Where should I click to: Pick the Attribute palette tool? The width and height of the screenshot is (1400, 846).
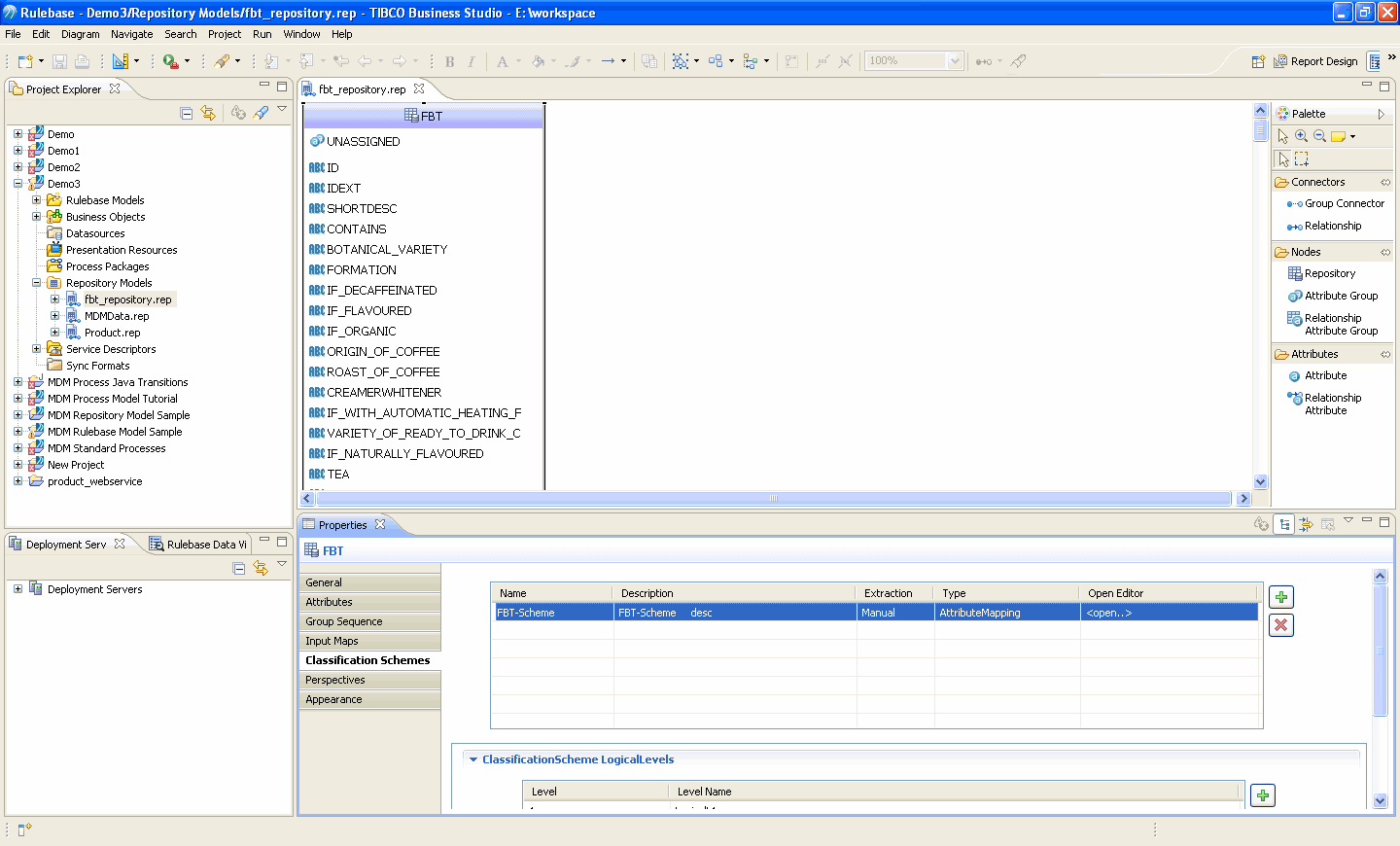[x=1317, y=375]
